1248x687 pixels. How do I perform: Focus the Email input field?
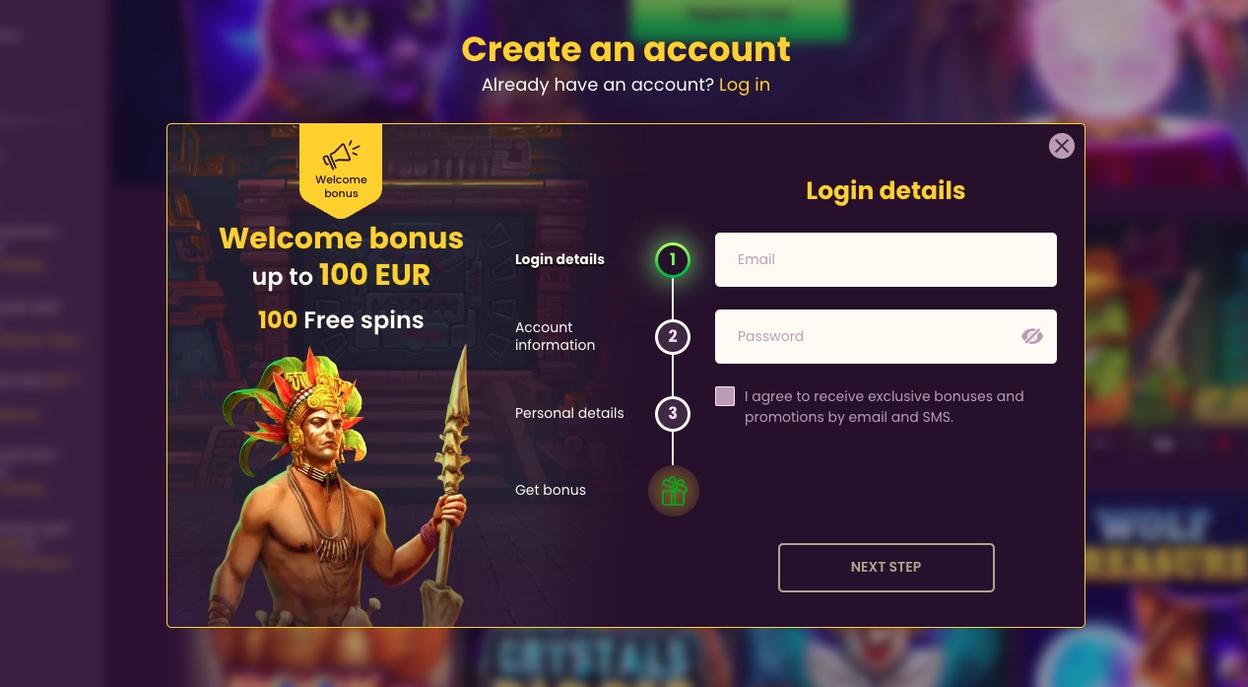(x=886, y=260)
